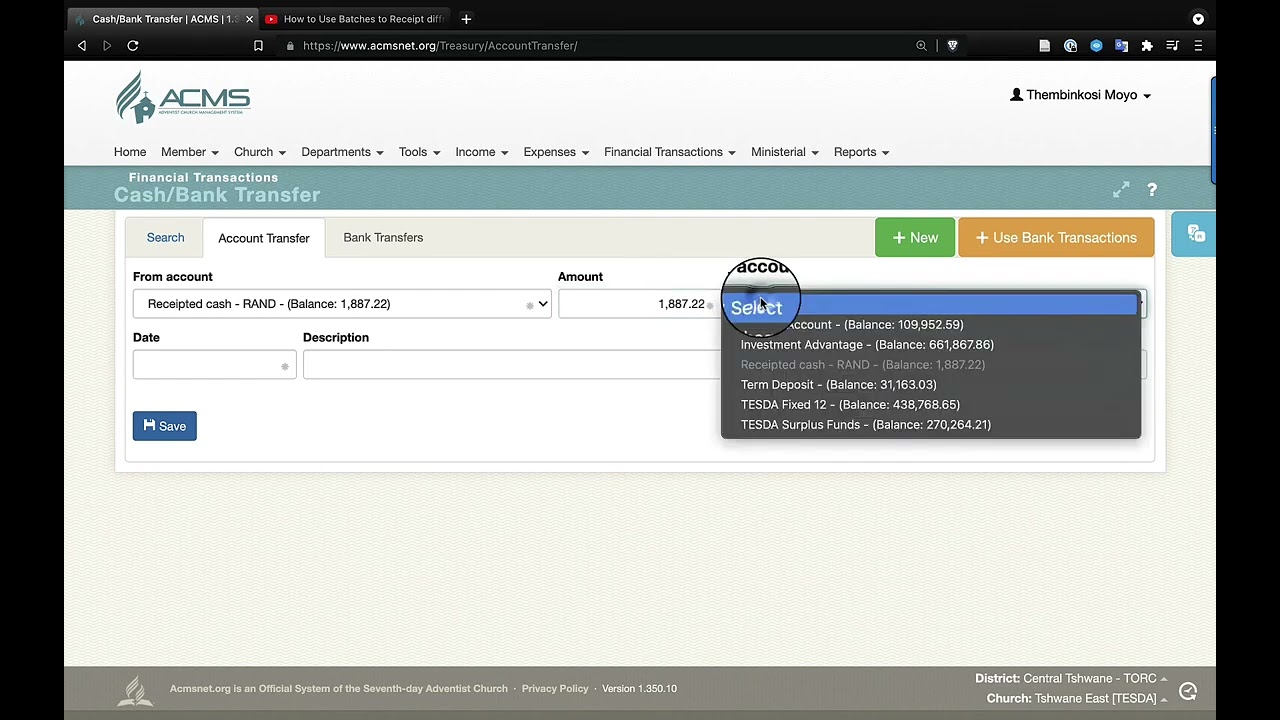Select the Account Transfer tab
The width and height of the screenshot is (1280, 720).
click(264, 238)
